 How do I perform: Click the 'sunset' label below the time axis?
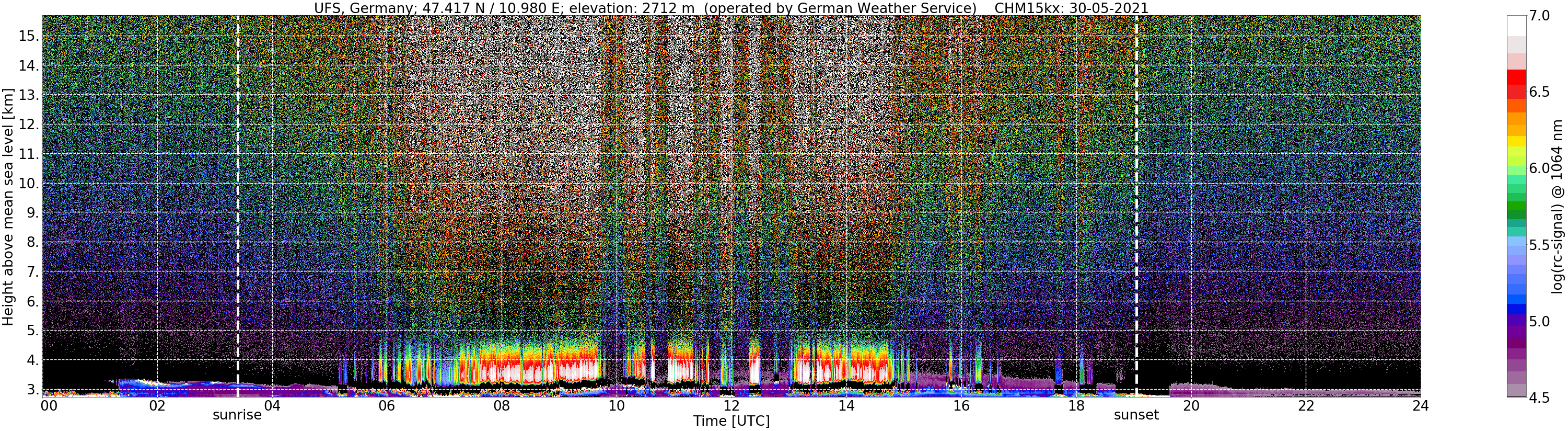click(x=1136, y=415)
